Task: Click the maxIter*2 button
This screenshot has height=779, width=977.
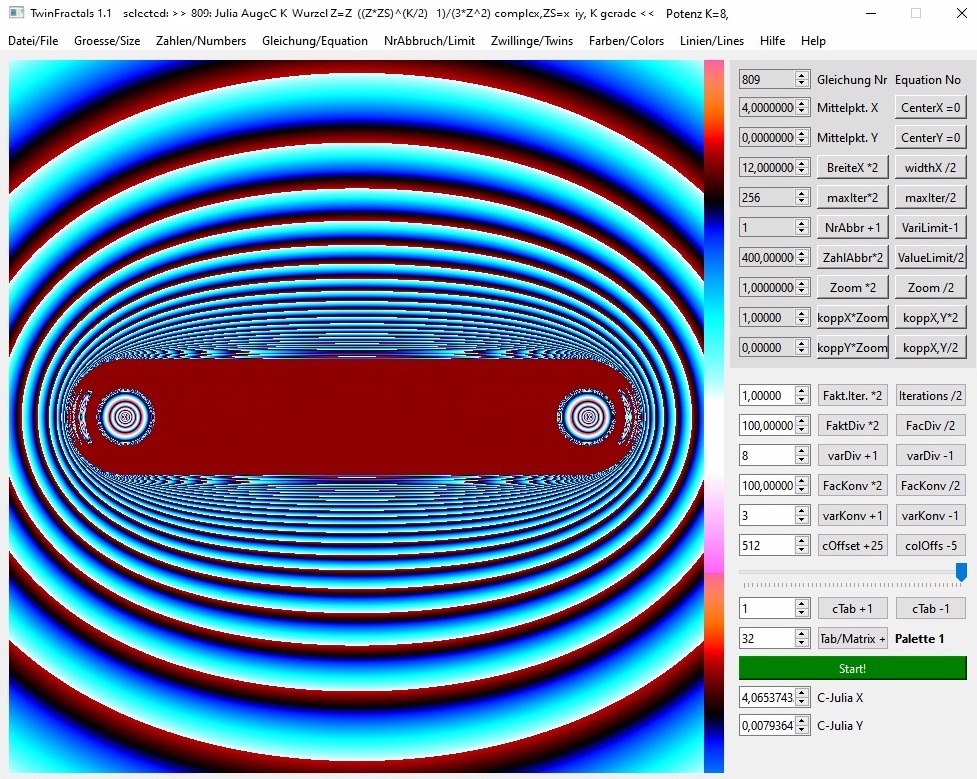Action: [x=852, y=198]
